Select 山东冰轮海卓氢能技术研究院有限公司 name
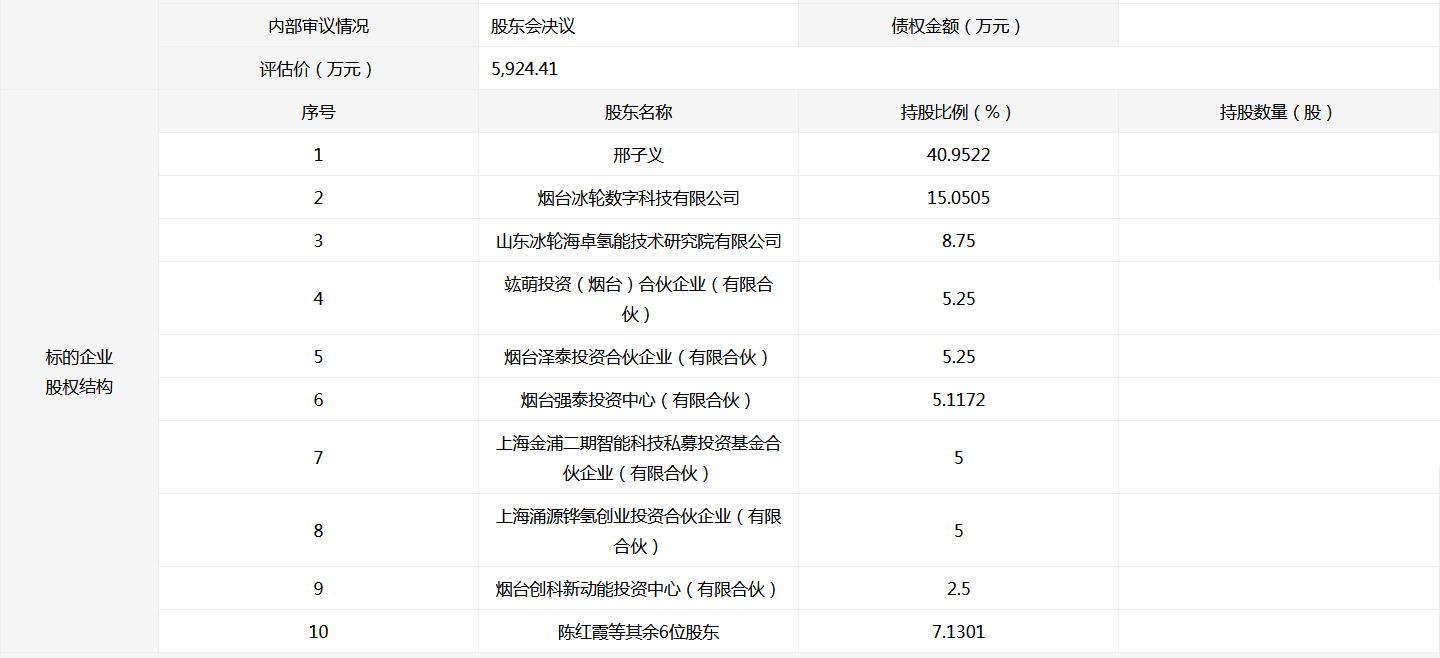Image resolution: width=1440 pixels, height=658 pixels. [x=638, y=241]
